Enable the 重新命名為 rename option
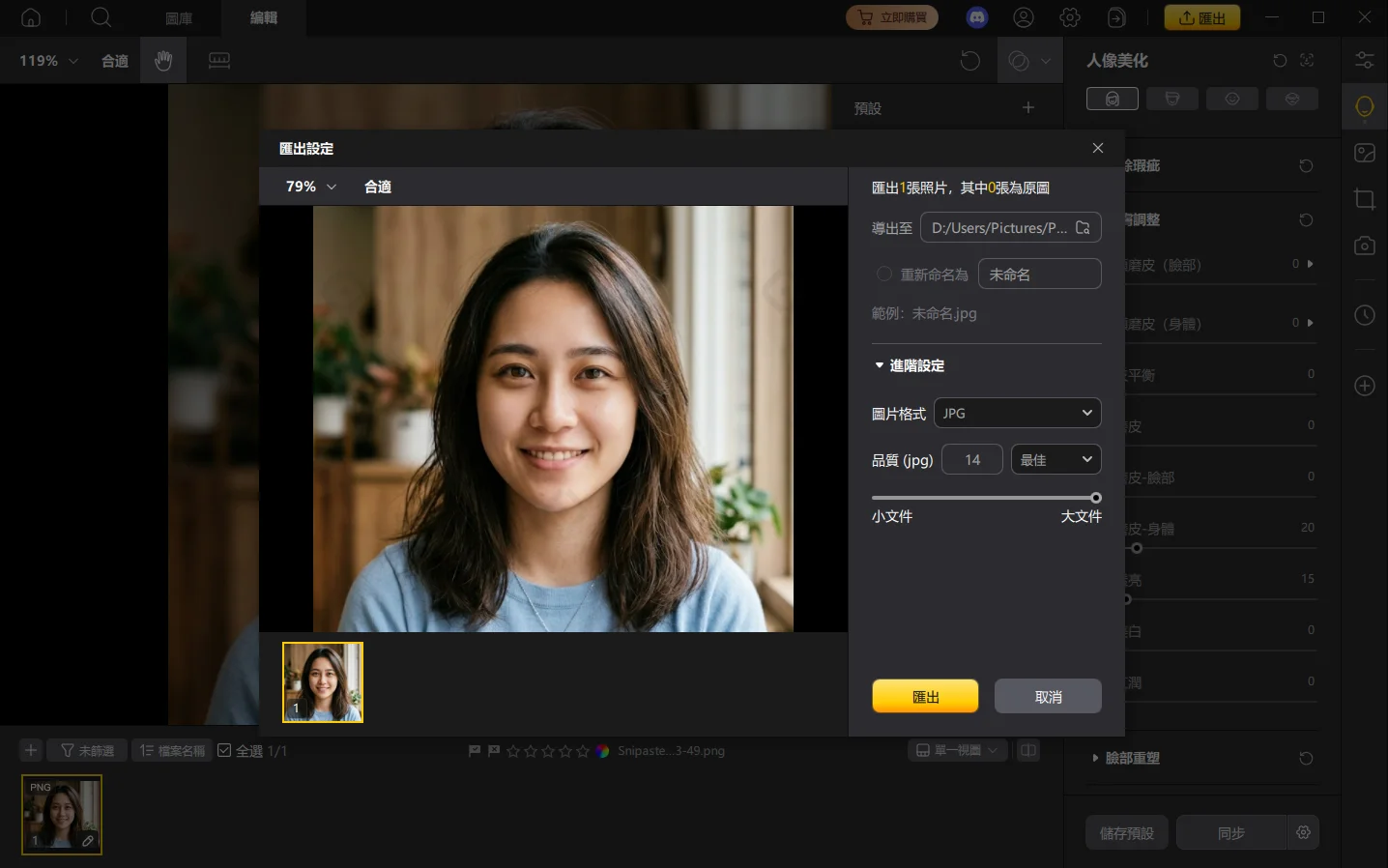Screen dimensions: 1388x868 [883, 274]
